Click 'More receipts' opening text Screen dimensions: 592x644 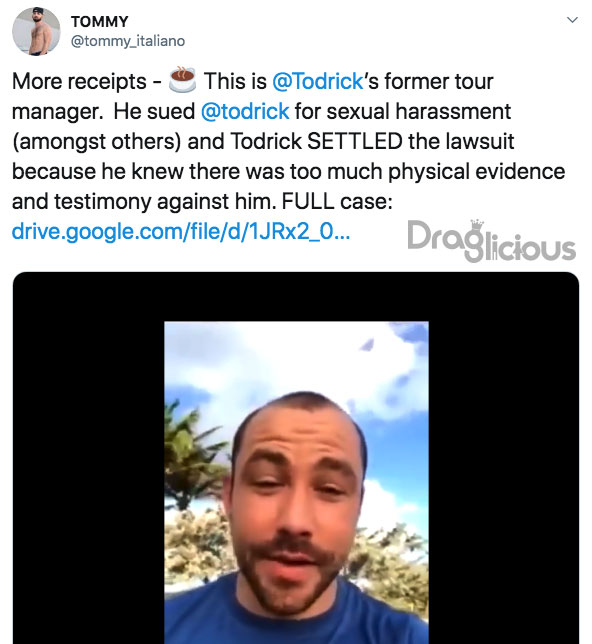[79, 81]
